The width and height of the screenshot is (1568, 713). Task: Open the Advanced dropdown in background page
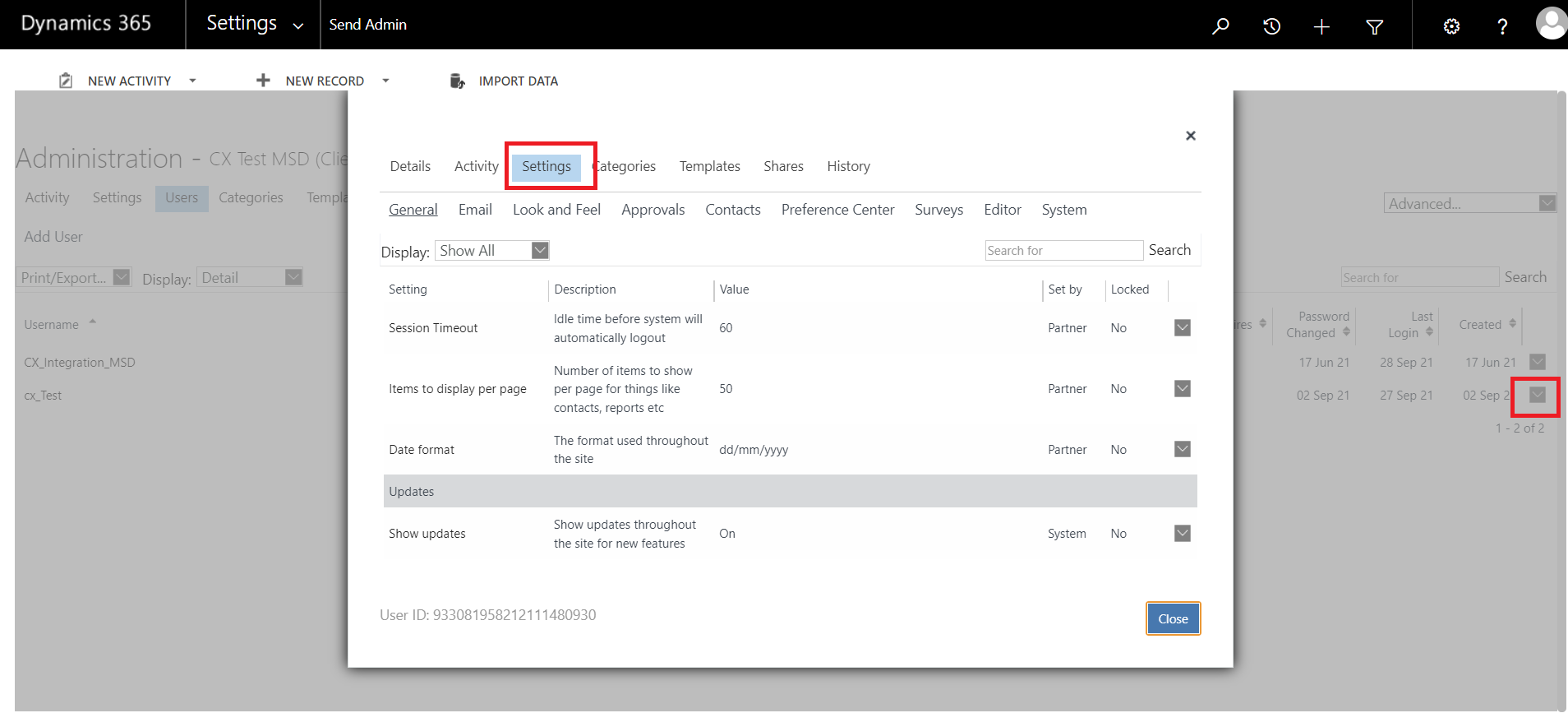tap(1470, 203)
